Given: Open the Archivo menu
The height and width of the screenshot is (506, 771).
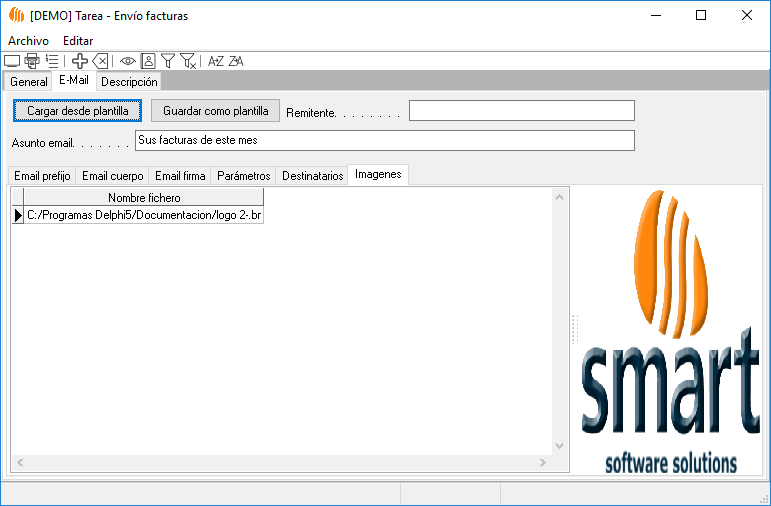Looking at the screenshot, I should (28, 41).
